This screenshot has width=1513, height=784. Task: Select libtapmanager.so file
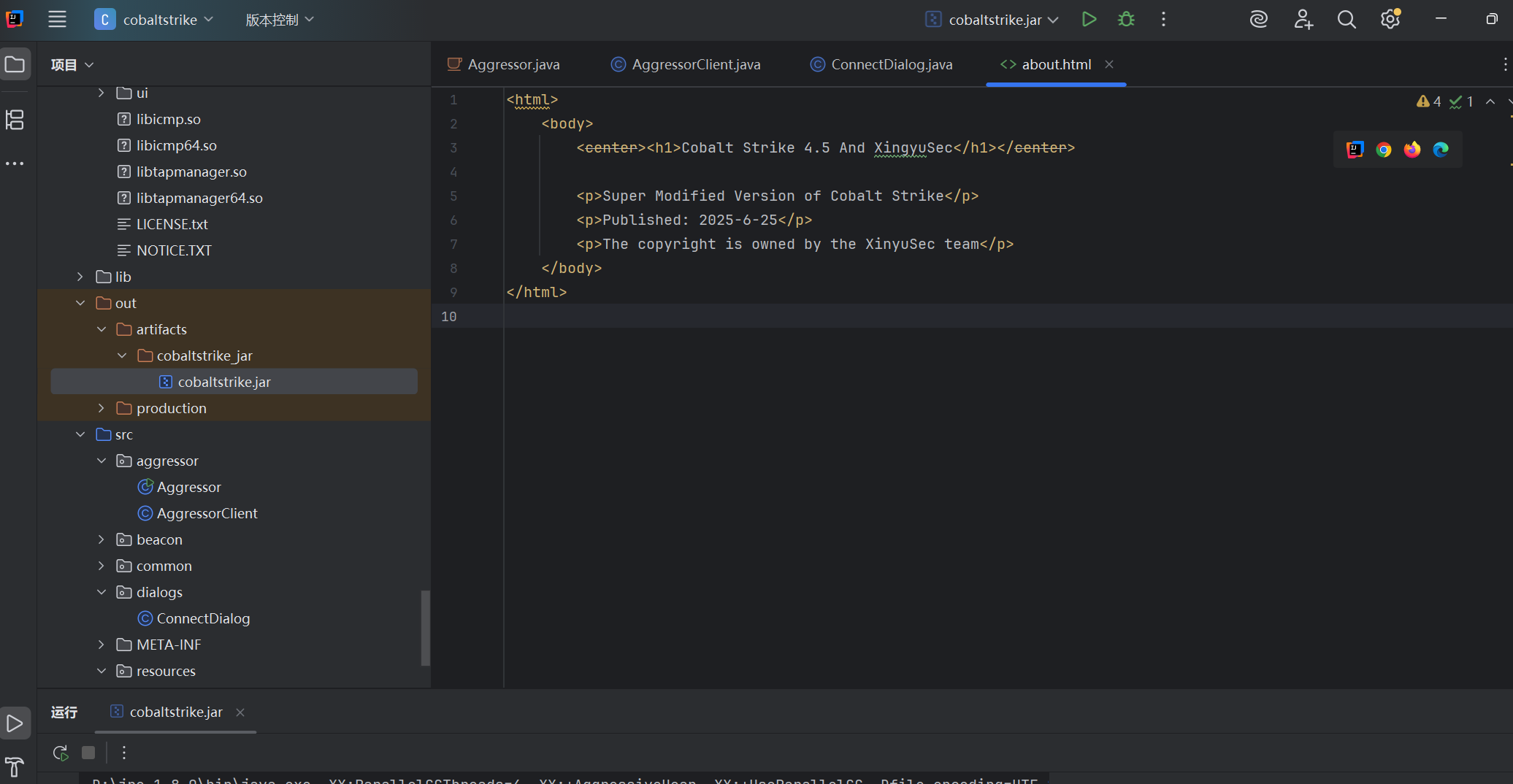coord(183,172)
